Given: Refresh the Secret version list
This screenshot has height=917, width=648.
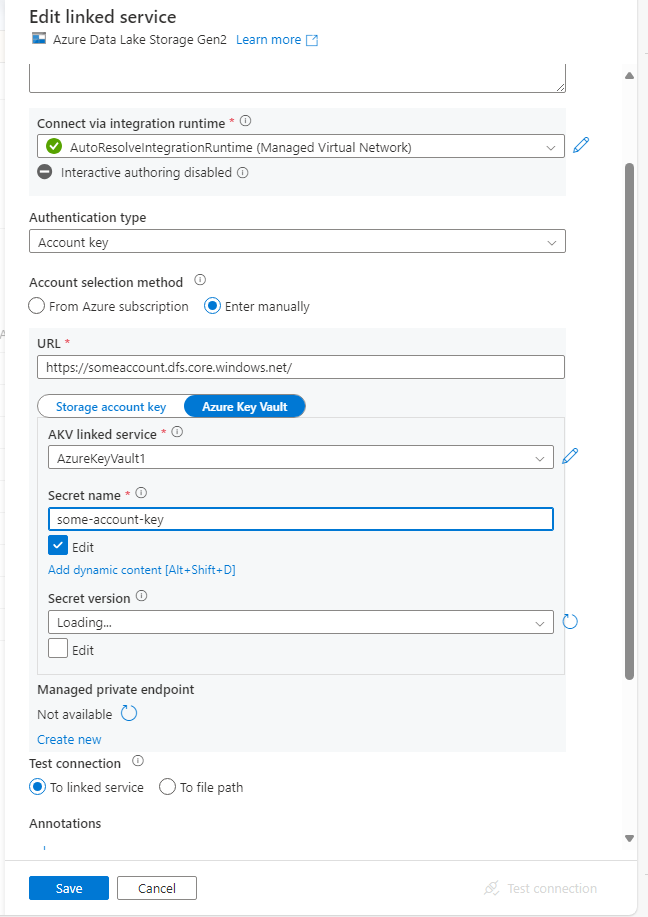Looking at the screenshot, I should 570,622.
